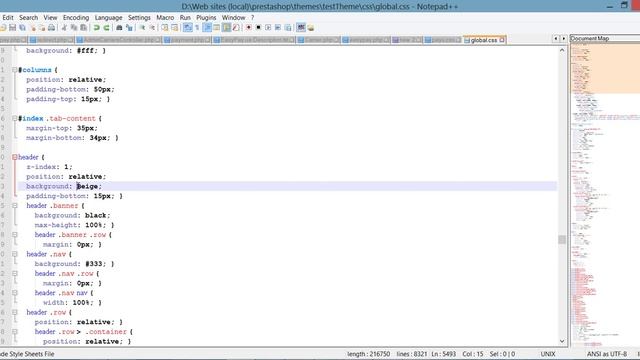640x360 pixels.
Task: Click the editor scrollbar down arrow
Action: [x=562, y=341]
